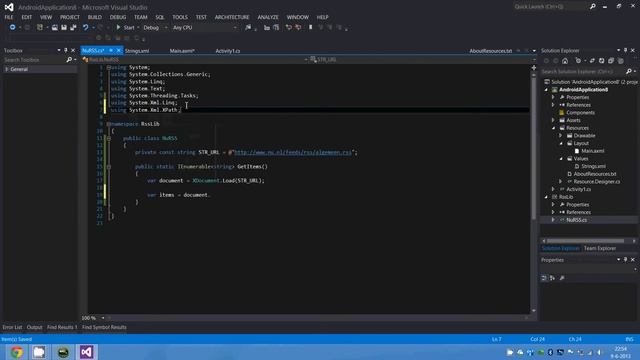
Task: Open the Find Symbol Results tab
Action: [104, 327]
